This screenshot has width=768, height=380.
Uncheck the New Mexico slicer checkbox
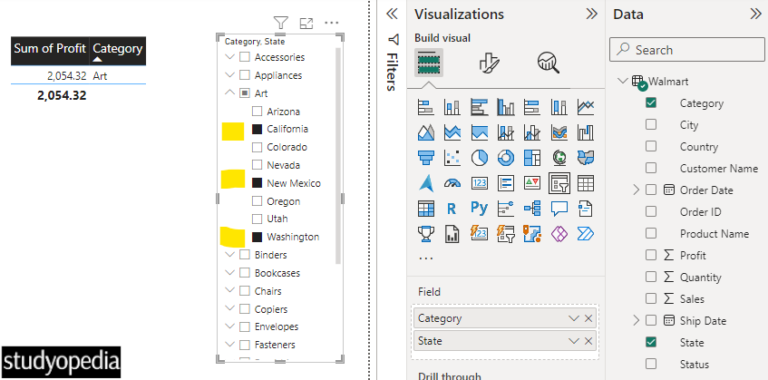[257, 183]
